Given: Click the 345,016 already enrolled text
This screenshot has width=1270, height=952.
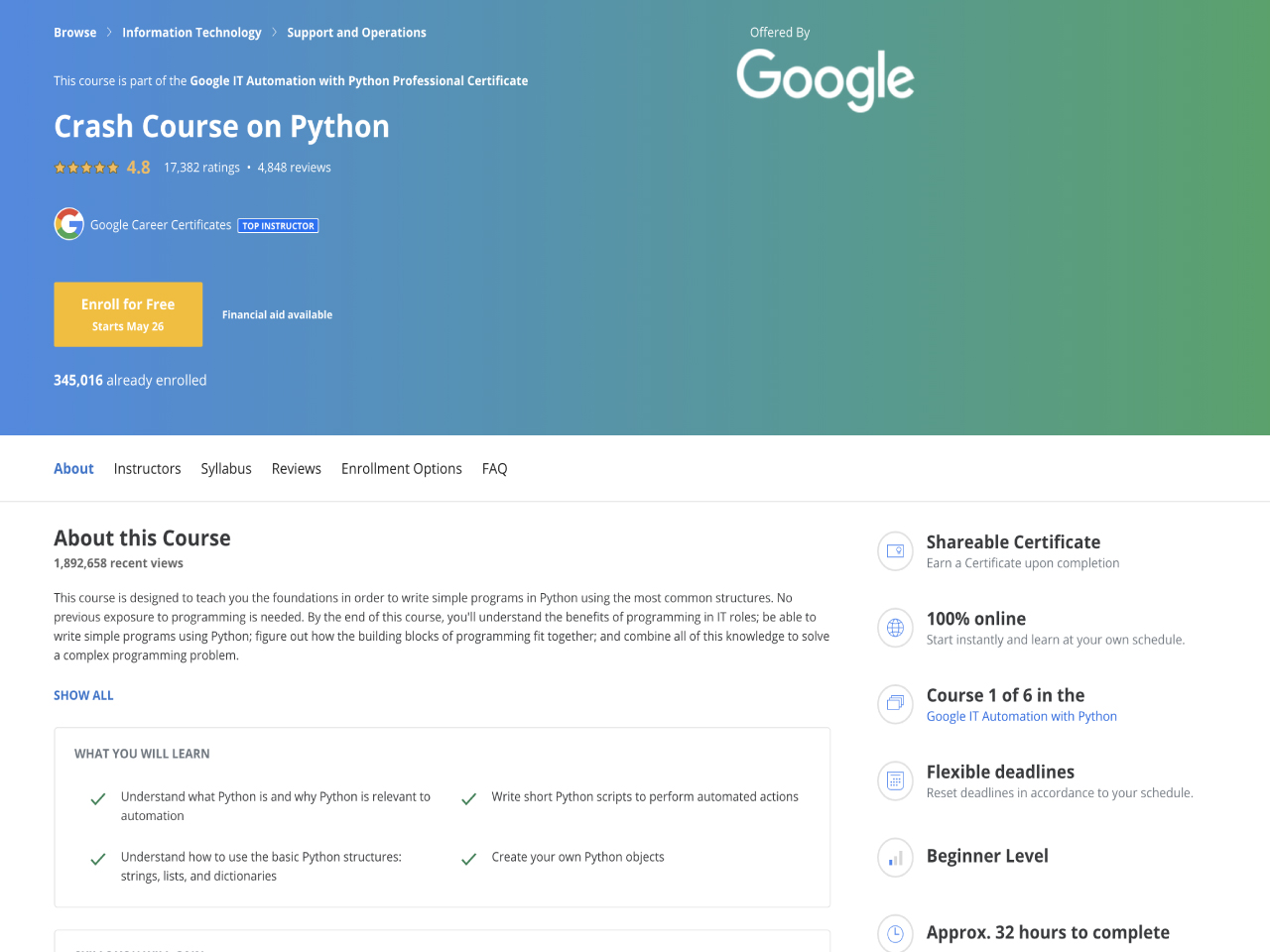Looking at the screenshot, I should pos(130,381).
